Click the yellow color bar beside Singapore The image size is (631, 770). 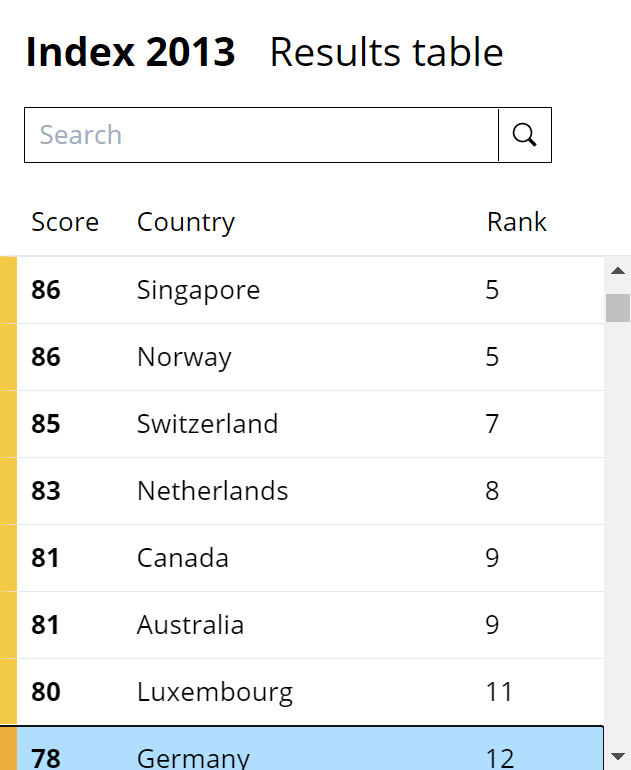8,290
